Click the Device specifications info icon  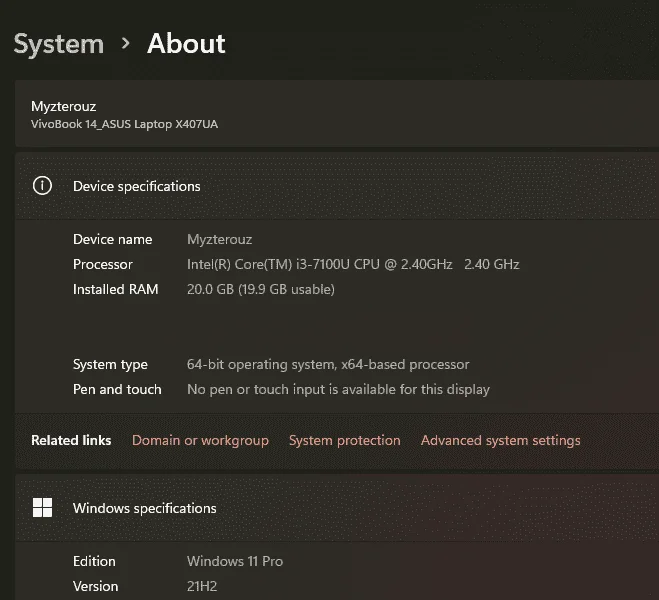(42, 185)
